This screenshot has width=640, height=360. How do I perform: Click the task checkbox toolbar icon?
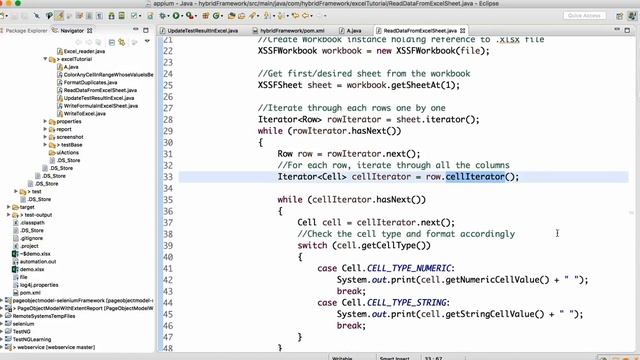tap(133, 16)
